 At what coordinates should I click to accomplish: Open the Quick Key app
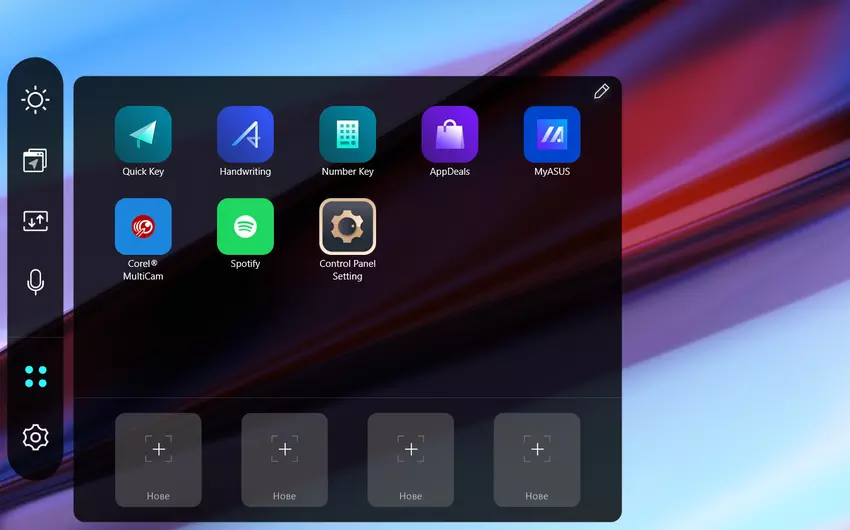[143, 135]
